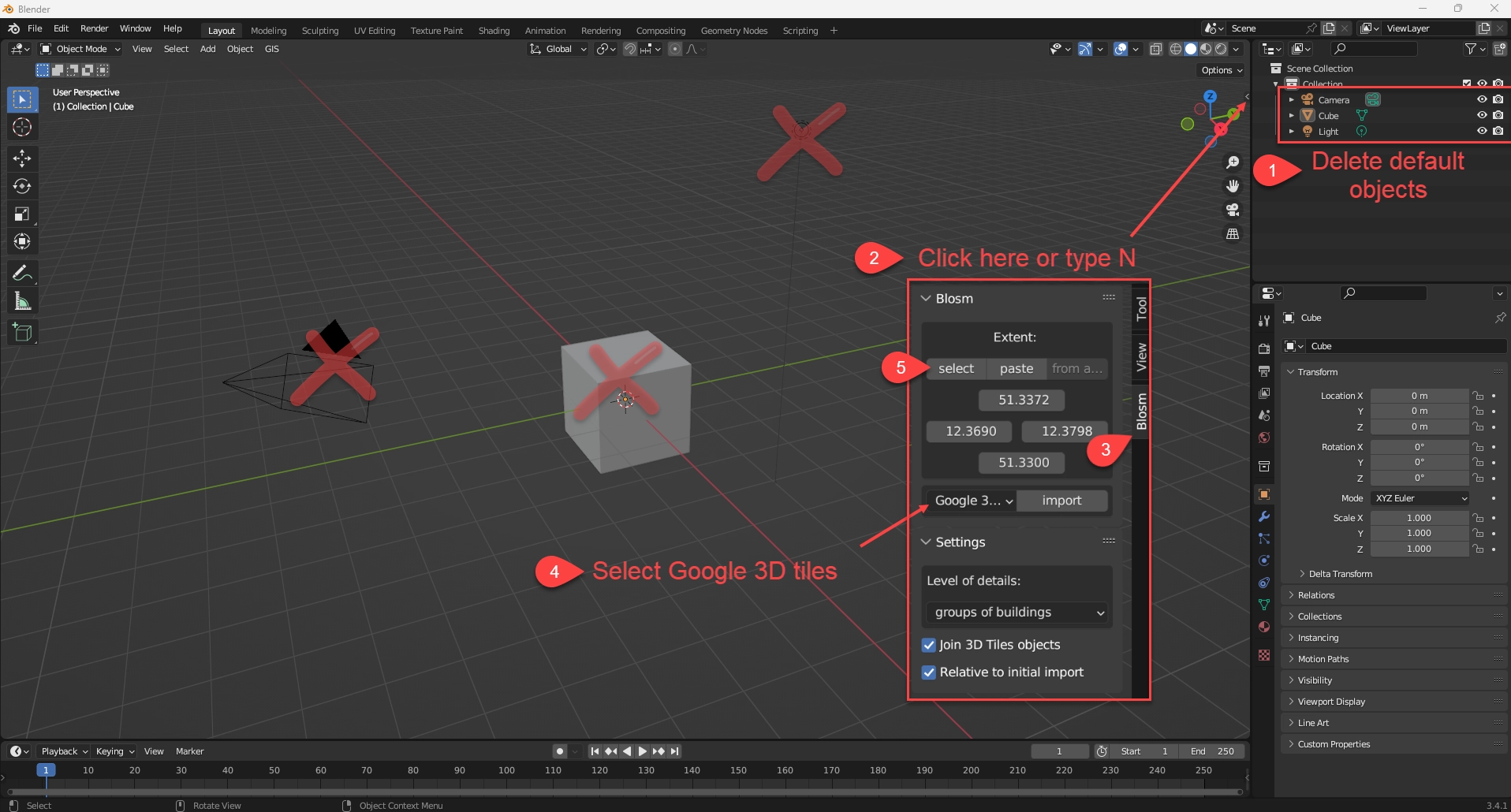Open the Playback popover
Image resolution: width=1511 pixels, height=812 pixels.
pyautogui.click(x=64, y=751)
